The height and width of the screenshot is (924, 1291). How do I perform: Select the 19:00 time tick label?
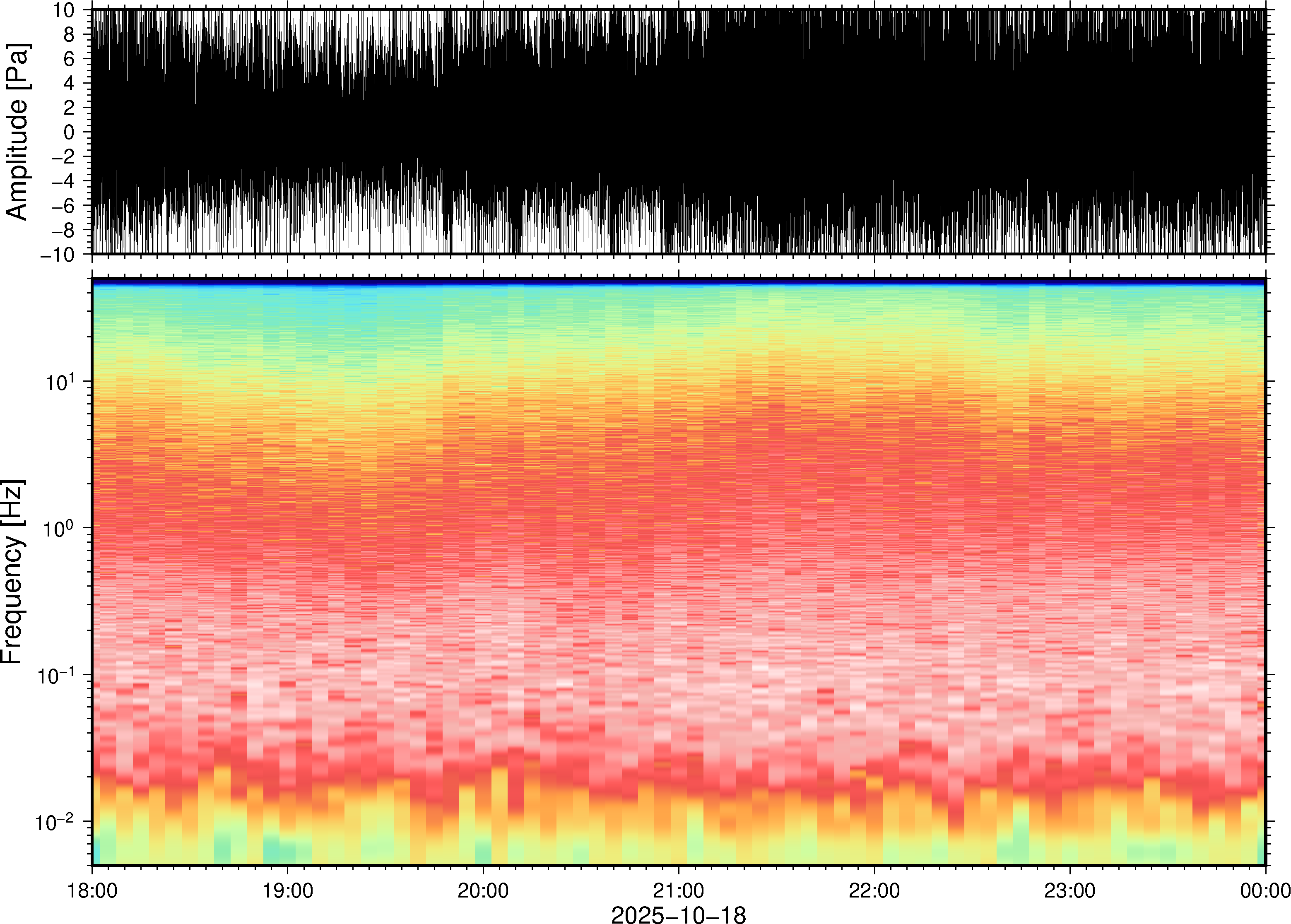pos(287,890)
